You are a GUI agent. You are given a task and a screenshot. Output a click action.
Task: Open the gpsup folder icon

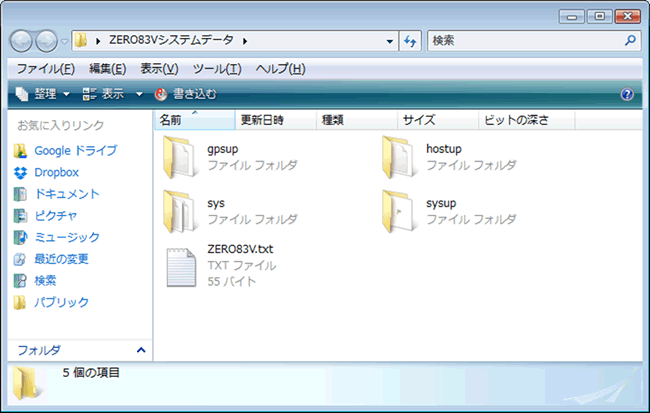pos(181,157)
